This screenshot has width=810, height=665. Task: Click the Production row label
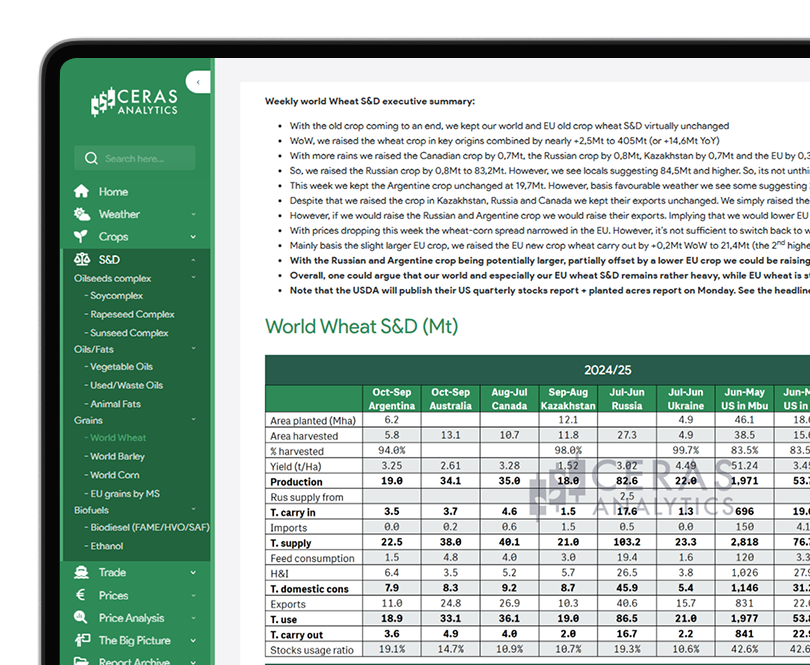click(x=297, y=482)
